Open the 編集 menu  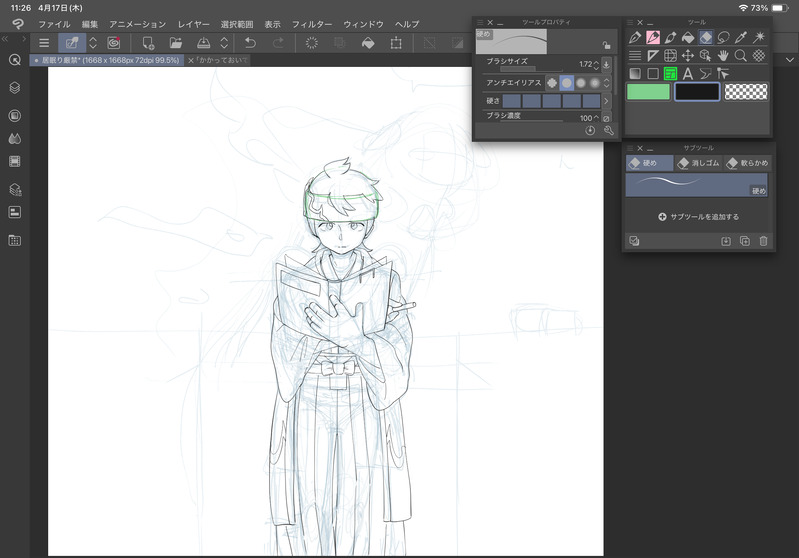(90, 24)
